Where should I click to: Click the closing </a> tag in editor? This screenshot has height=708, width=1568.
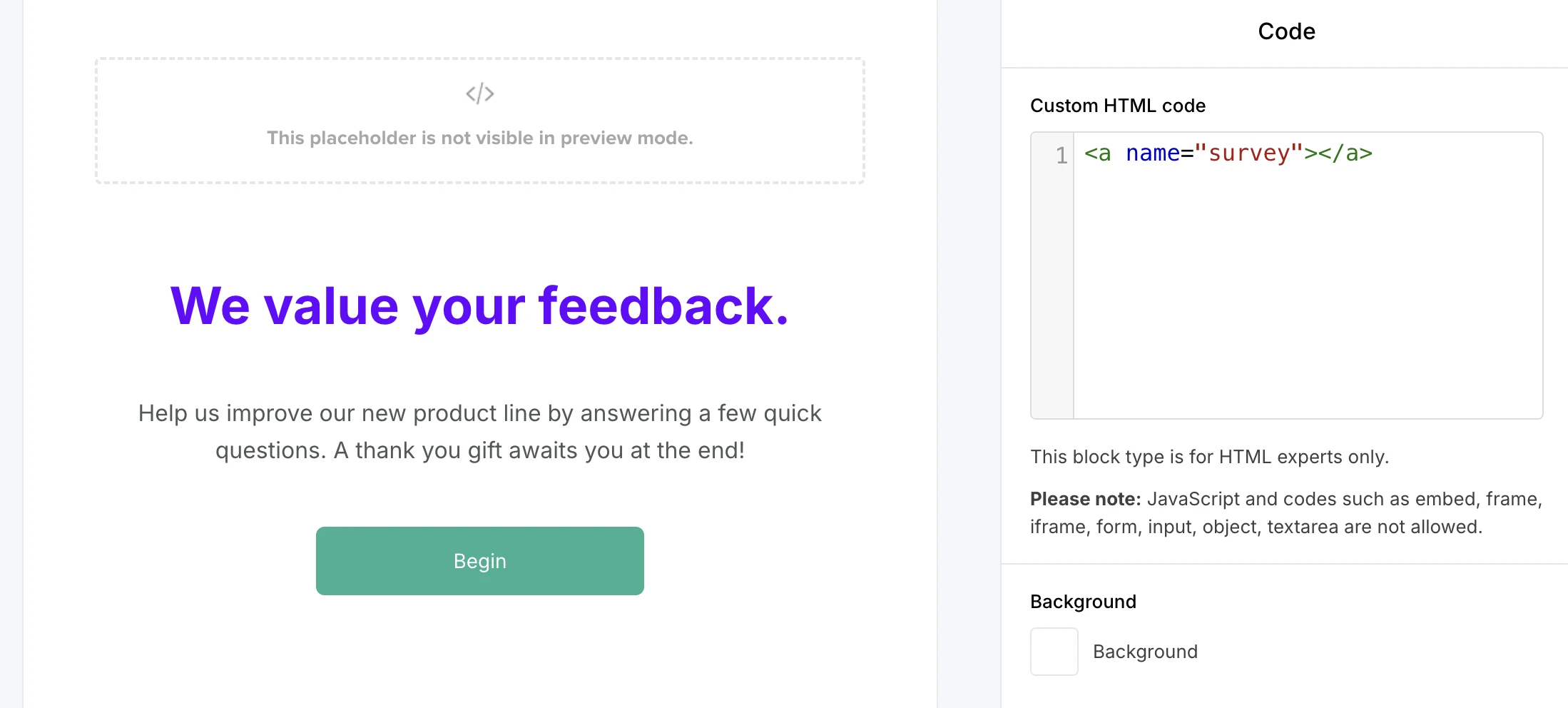point(1345,153)
